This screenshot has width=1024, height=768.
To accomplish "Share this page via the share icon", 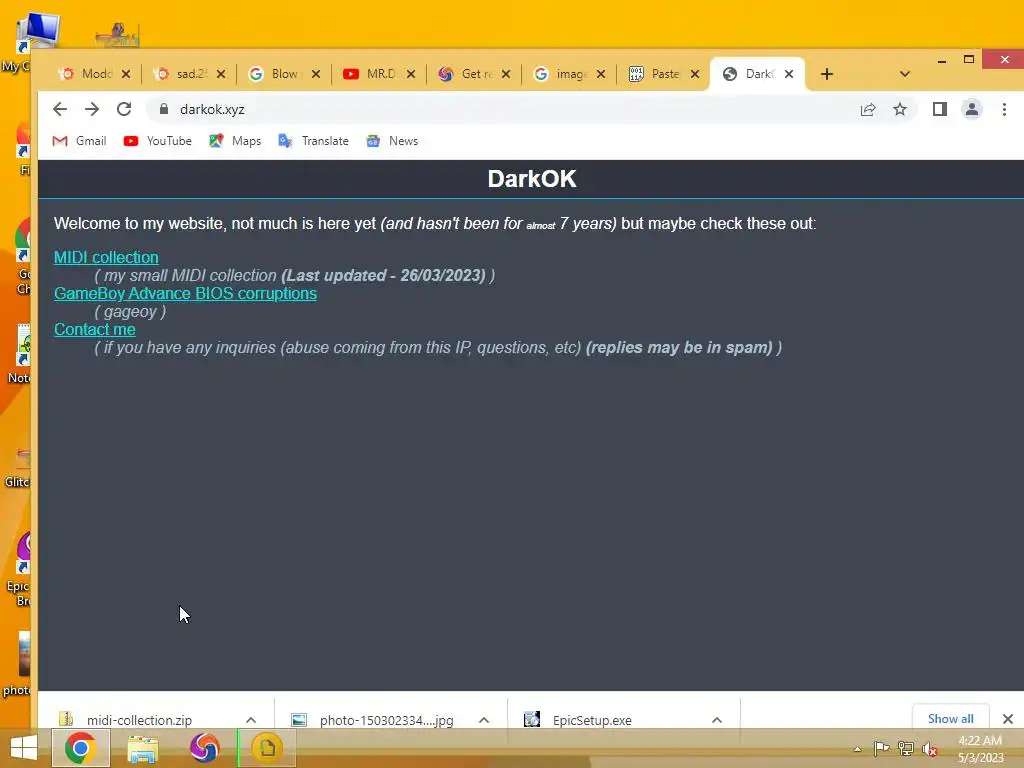I will pos(868,109).
